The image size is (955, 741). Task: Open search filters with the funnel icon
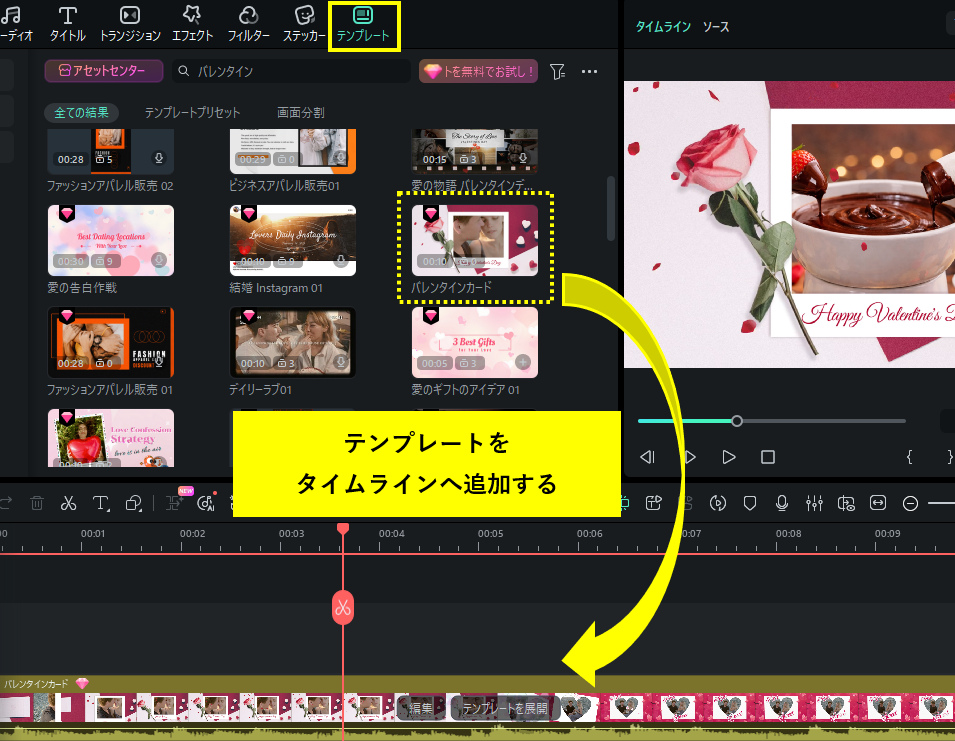click(x=557, y=71)
